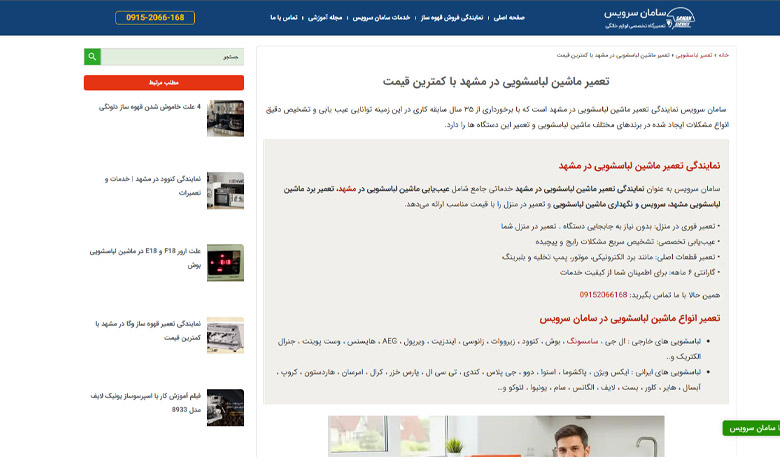The height and width of the screenshot is (462, 780).
Task: Click heading تعمیر انواع ماشین لباسشویی در سامان سرویس
Action: (630, 318)
